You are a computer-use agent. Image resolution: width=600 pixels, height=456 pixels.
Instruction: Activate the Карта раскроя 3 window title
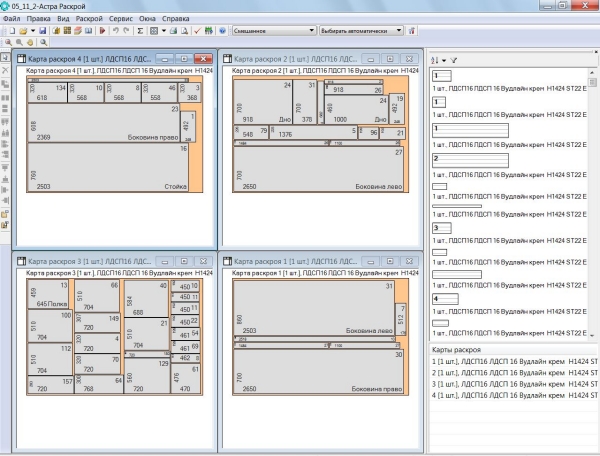click(x=90, y=261)
